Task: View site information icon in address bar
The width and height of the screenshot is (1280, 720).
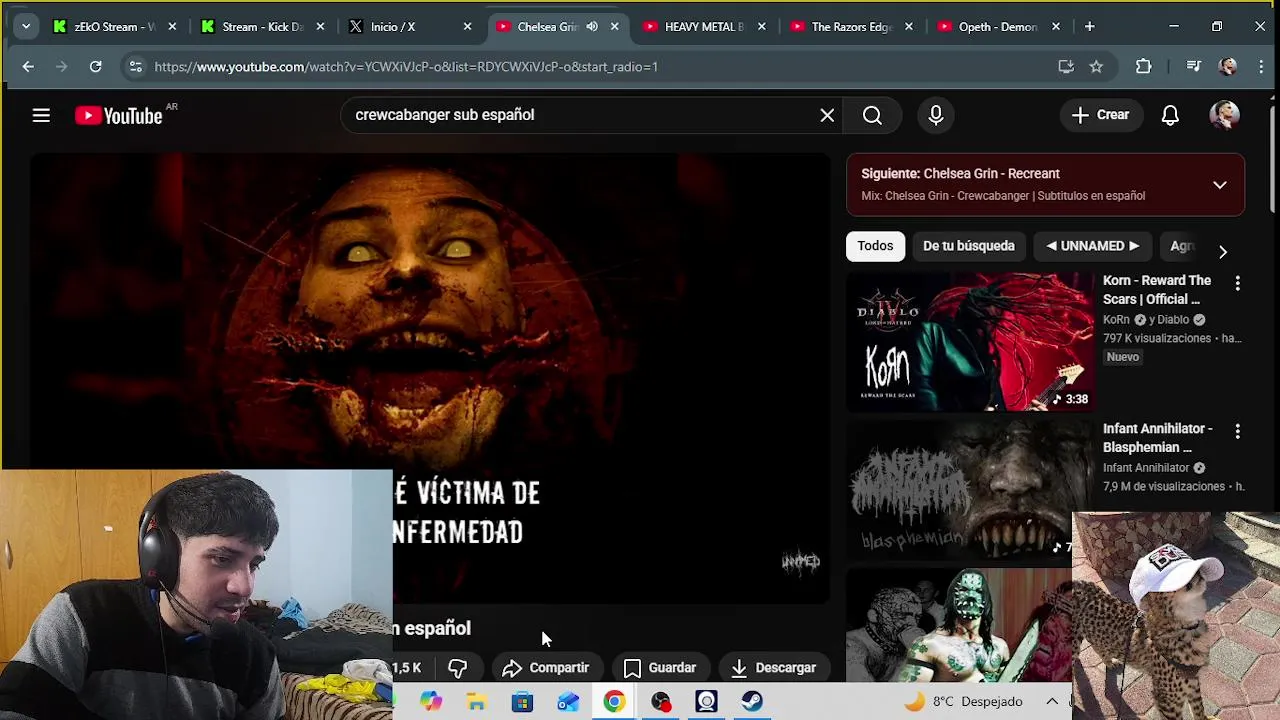Action: tap(135, 66)
